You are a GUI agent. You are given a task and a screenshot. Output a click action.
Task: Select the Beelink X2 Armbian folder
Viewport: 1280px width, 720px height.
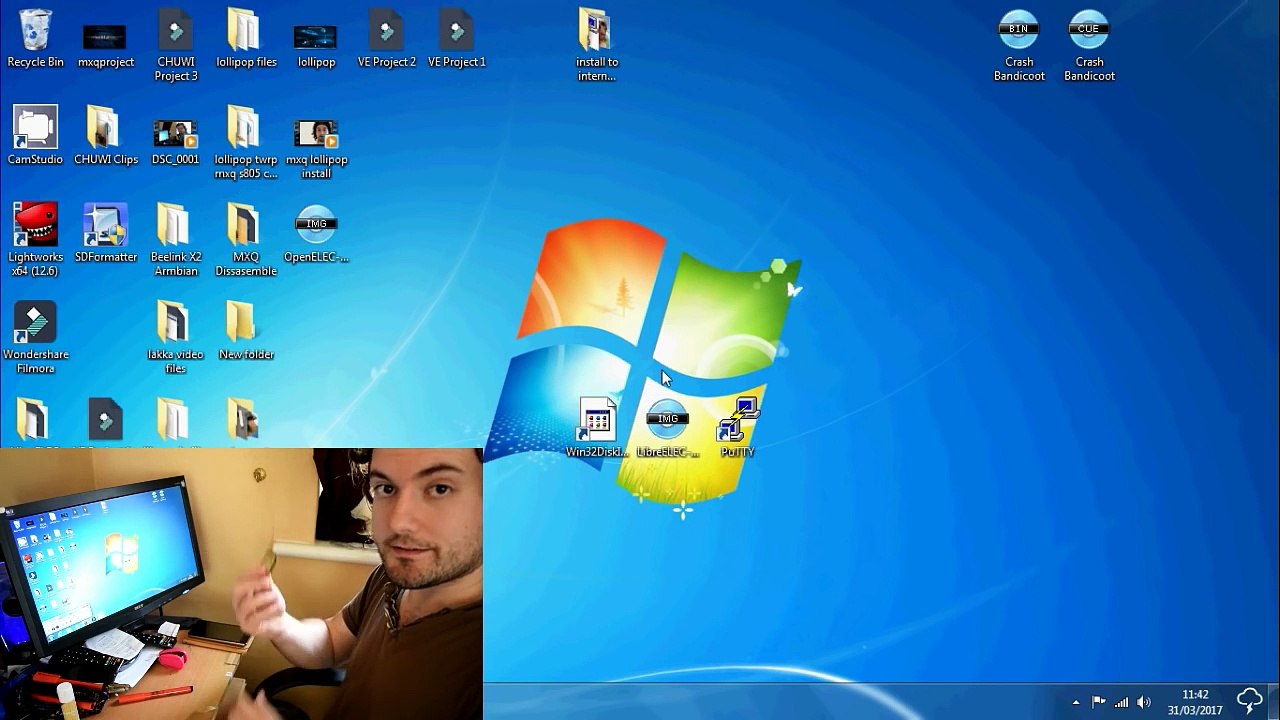pyautogui.click(x=176, y=240)
